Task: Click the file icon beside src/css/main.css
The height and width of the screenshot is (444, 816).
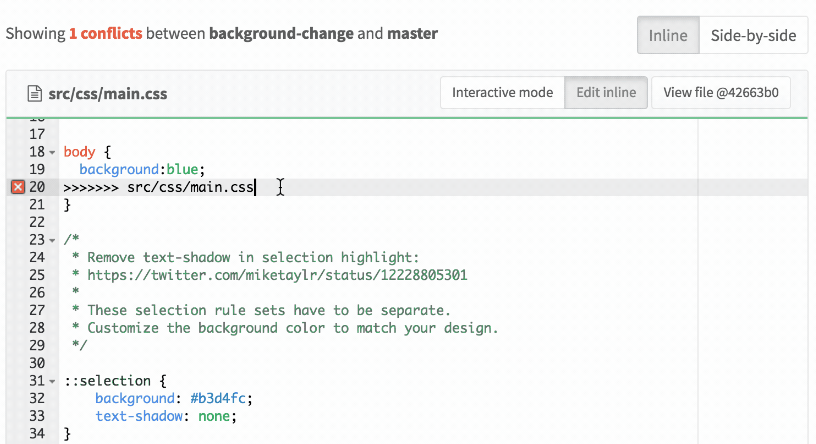Action: pos(35,94)
